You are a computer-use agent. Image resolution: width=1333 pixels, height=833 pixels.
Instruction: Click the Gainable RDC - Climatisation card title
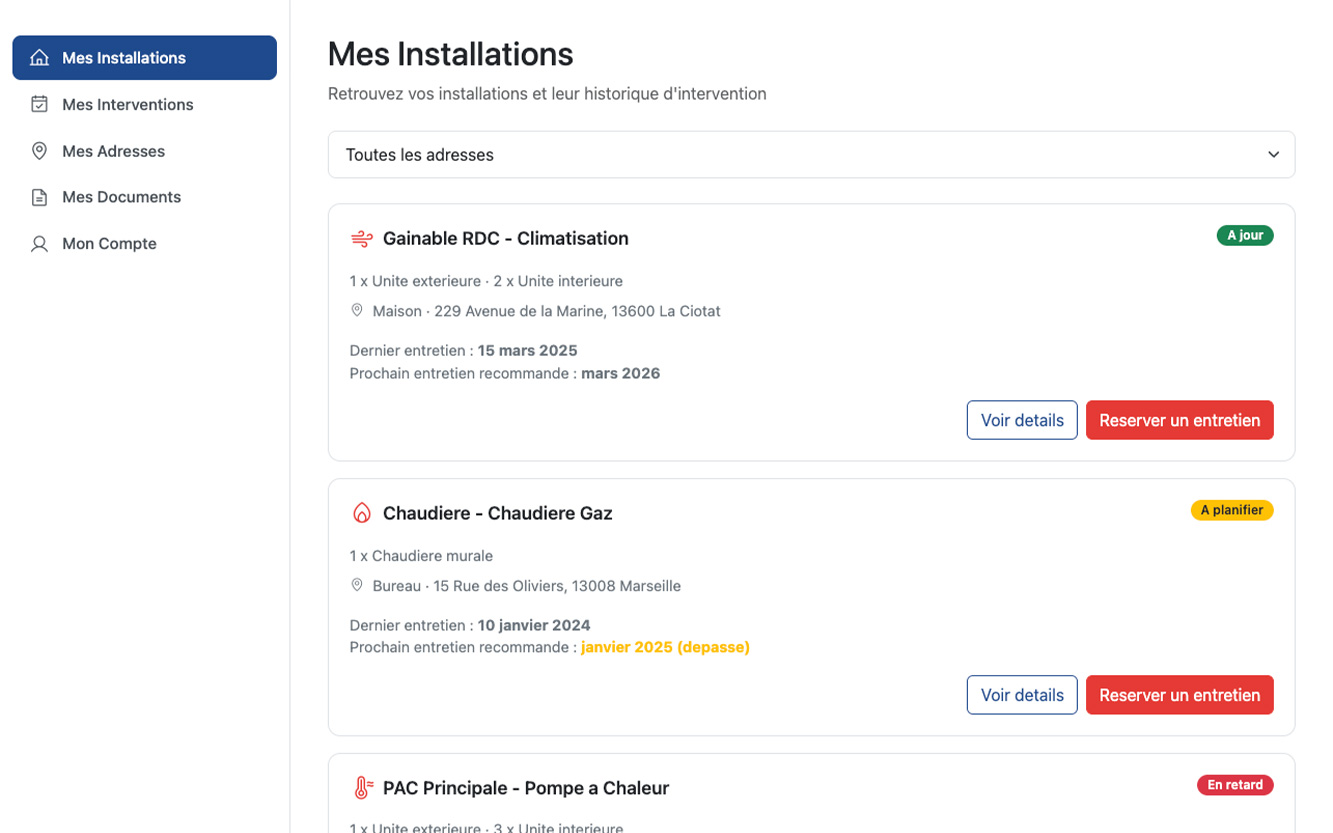[x=505, y=238]
